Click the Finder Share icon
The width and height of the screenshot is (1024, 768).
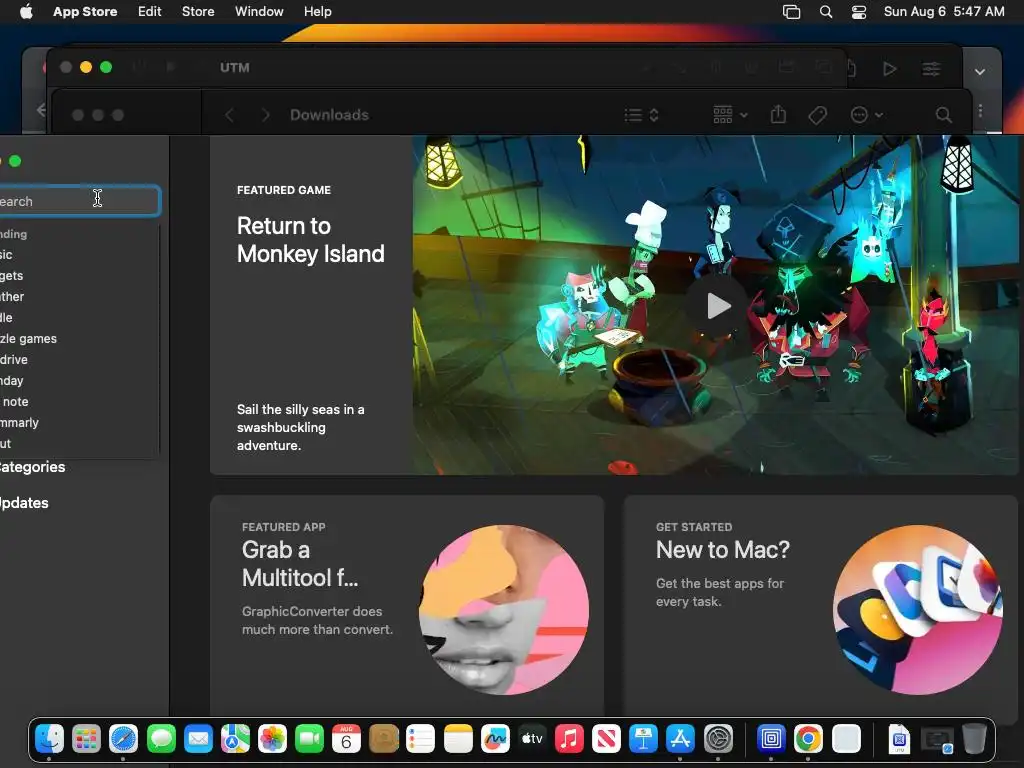778,115
